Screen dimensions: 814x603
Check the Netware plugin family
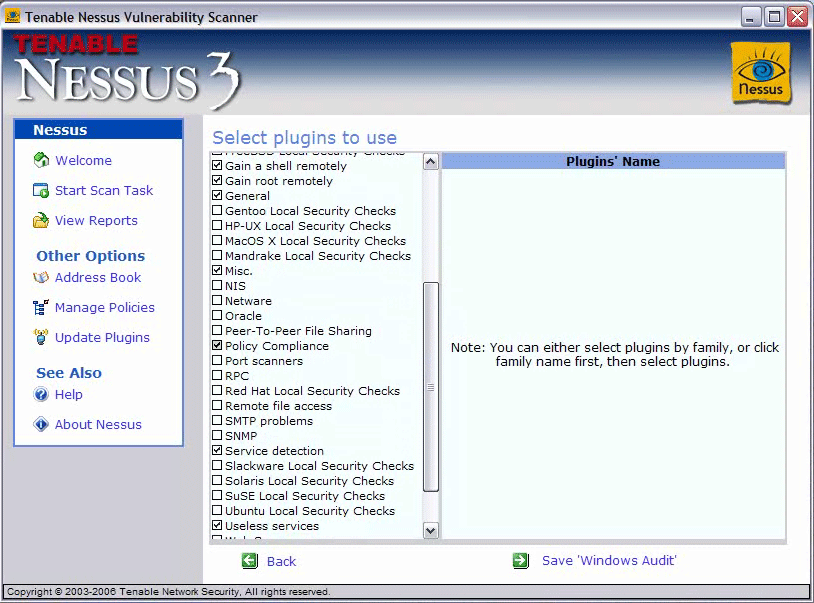(217, 300)
